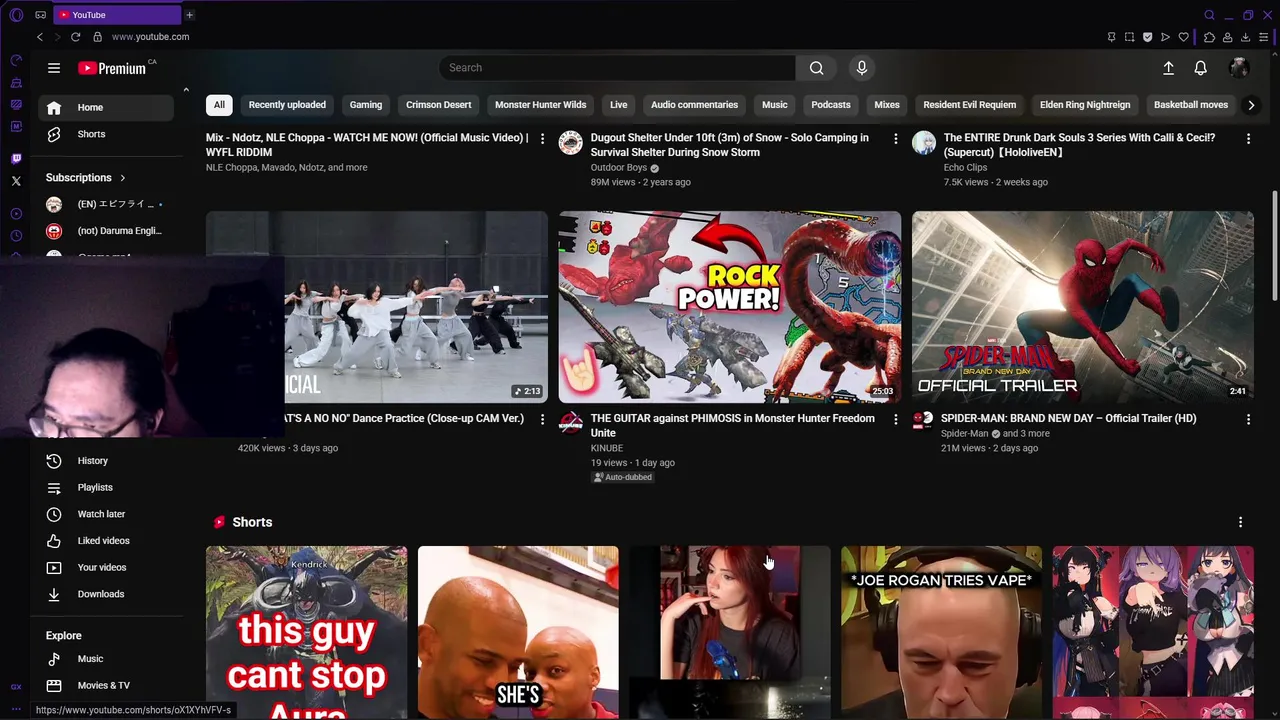
Task: Open more options for Dugout Shelter video
Action: [895, 138]
